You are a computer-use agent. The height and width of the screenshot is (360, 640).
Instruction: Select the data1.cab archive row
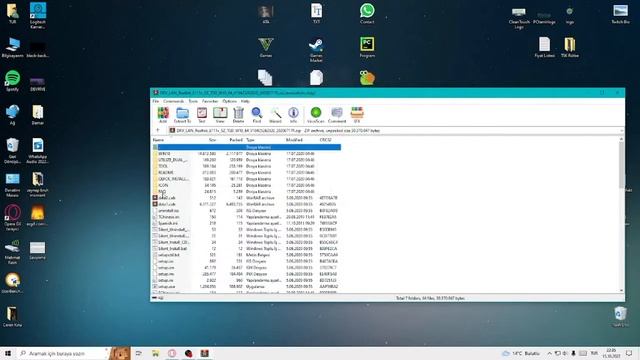(x=247, y=204)
